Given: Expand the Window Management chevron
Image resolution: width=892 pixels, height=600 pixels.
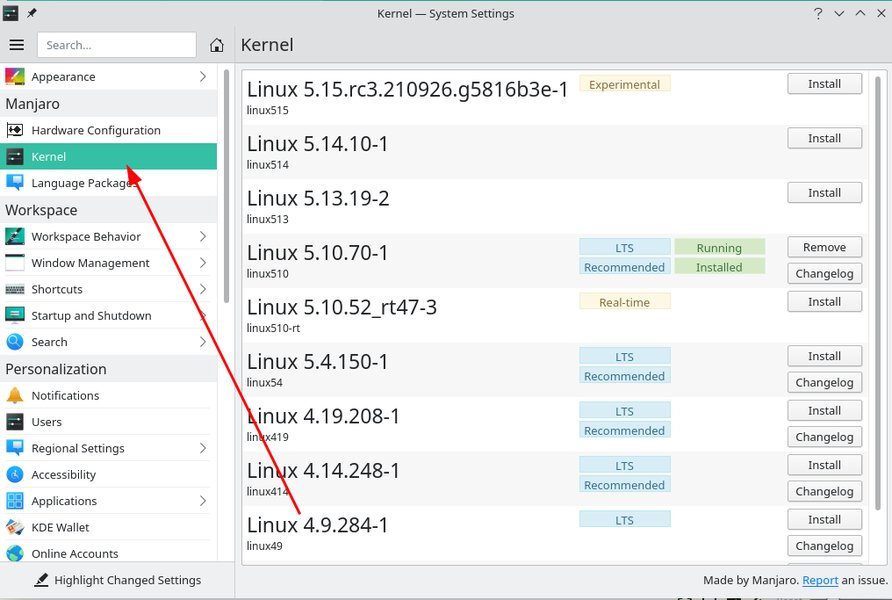Looking at the screenshot, I should (203, 263).
